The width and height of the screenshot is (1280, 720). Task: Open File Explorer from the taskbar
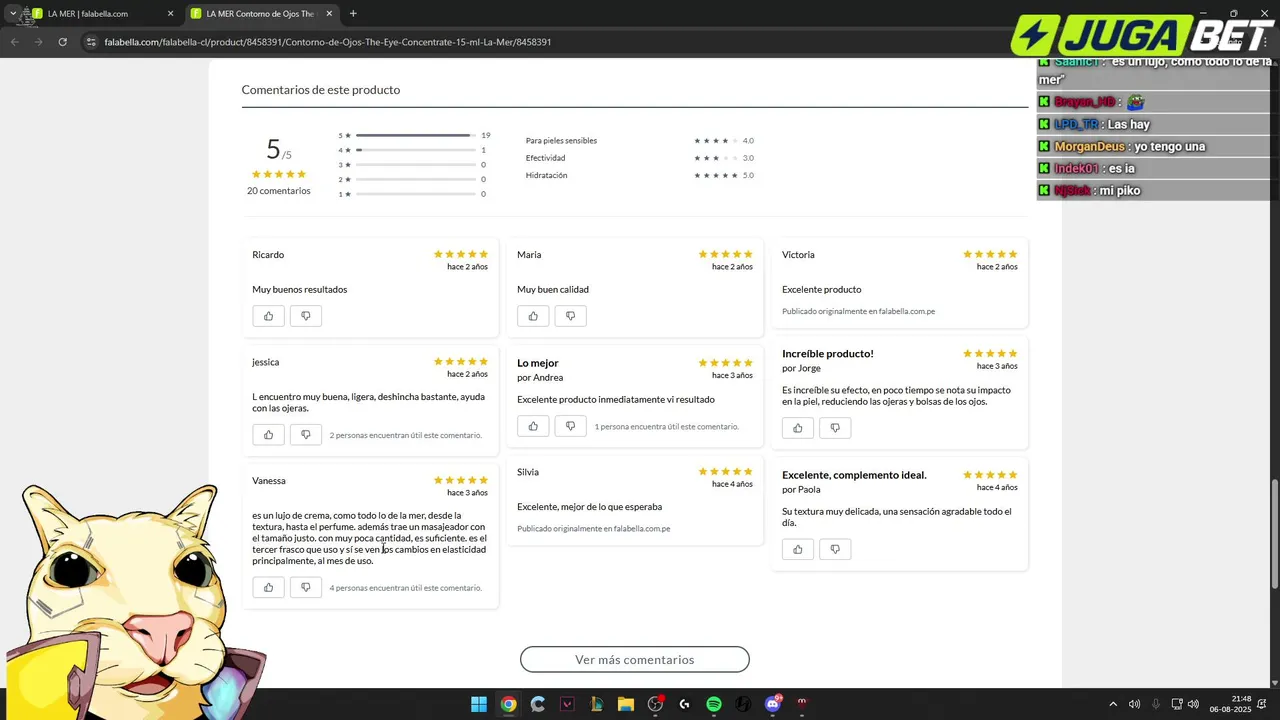tap(625, 704)
